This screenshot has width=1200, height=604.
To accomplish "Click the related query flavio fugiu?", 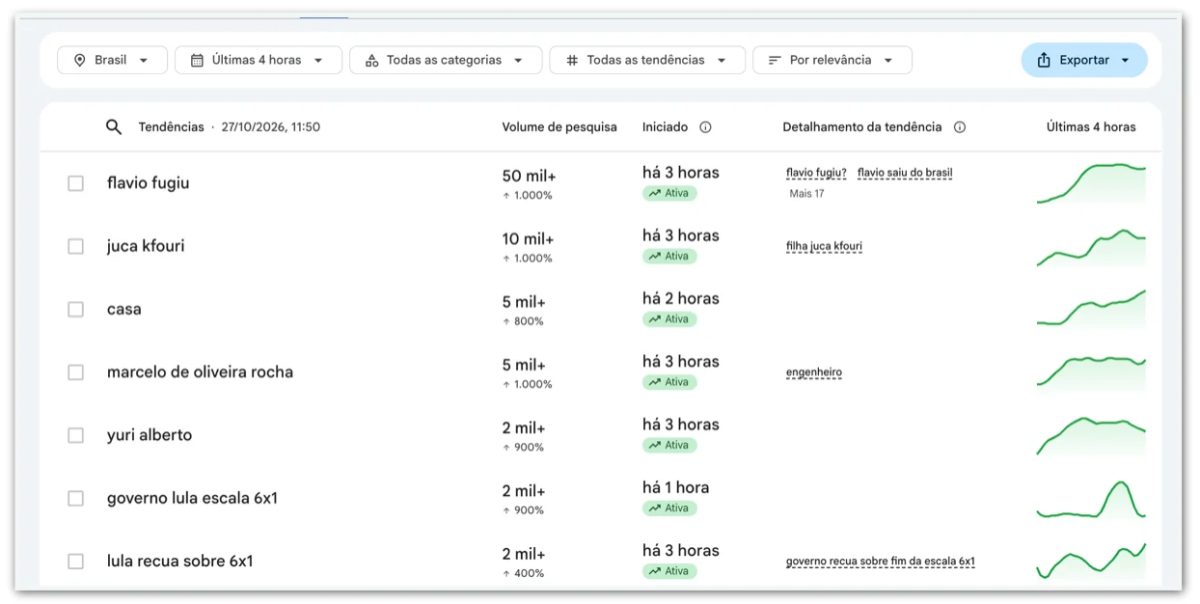I will click(816, 173).
